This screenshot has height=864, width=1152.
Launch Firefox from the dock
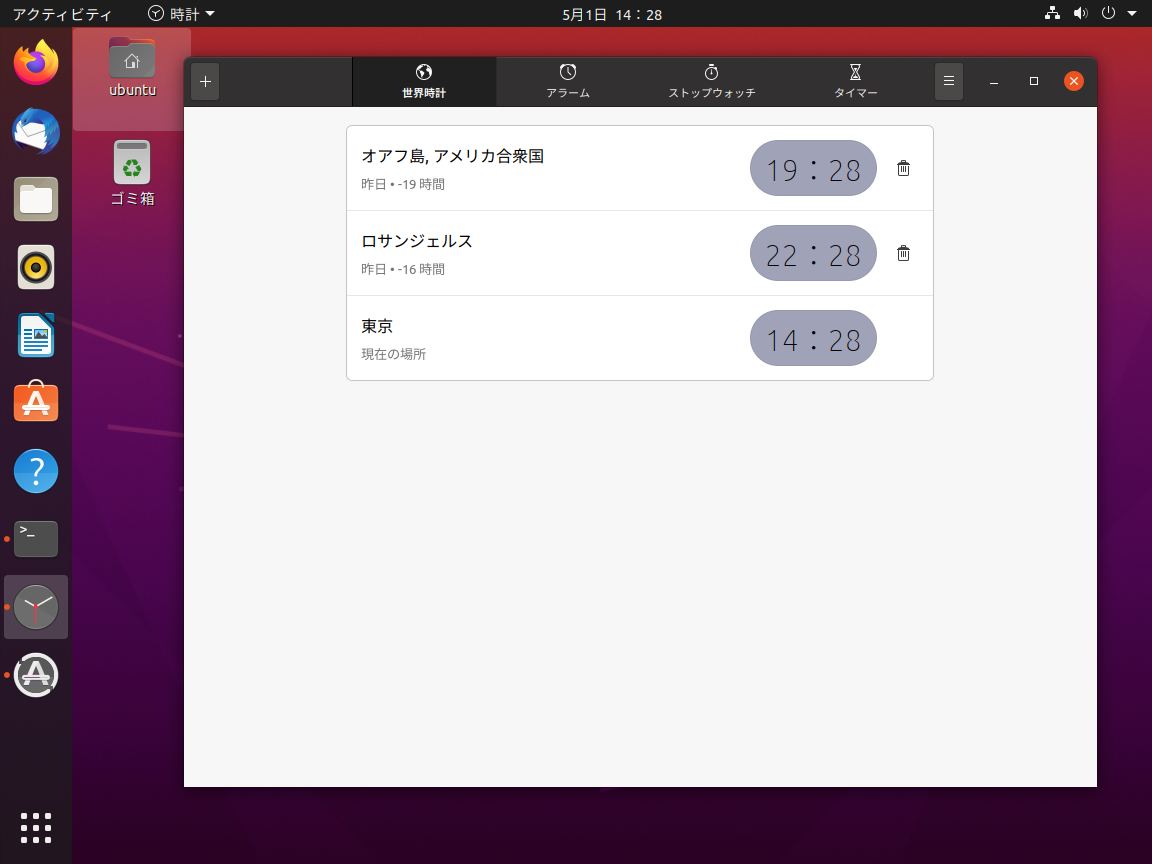[x=36, y=63]
